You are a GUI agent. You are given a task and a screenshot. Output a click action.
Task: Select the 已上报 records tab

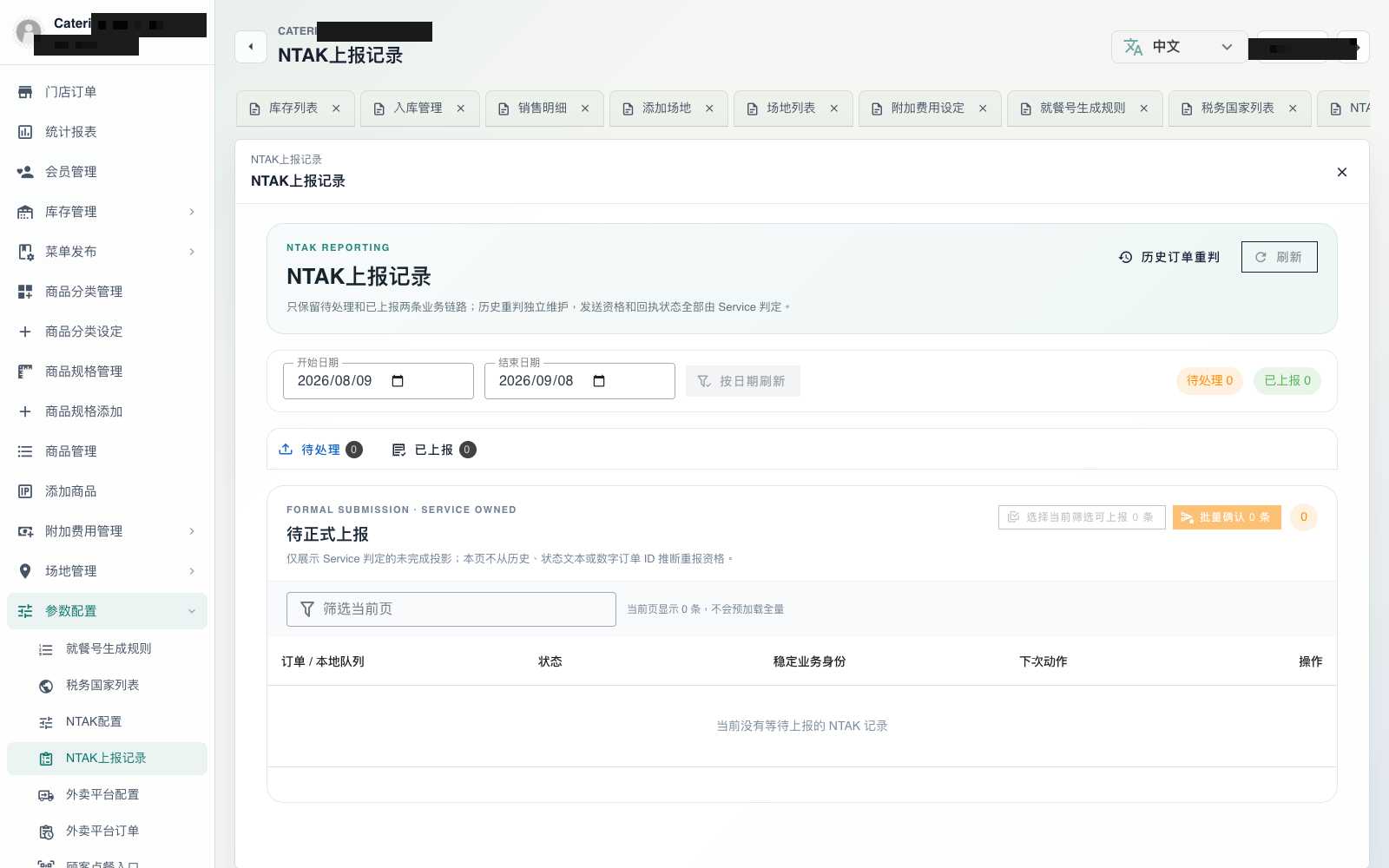[434, 450]
